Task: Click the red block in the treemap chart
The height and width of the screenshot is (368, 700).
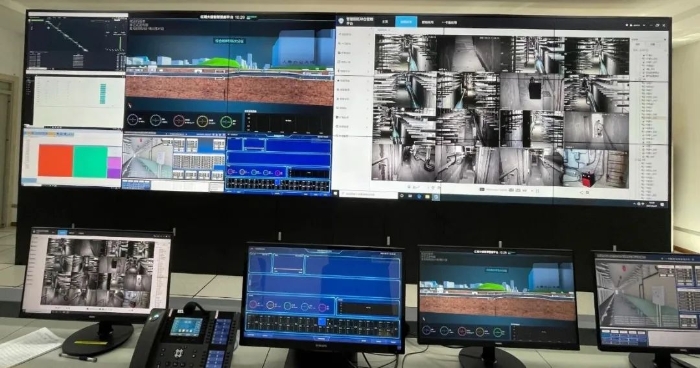Action: pyautogui.click(x=55, y=160)
